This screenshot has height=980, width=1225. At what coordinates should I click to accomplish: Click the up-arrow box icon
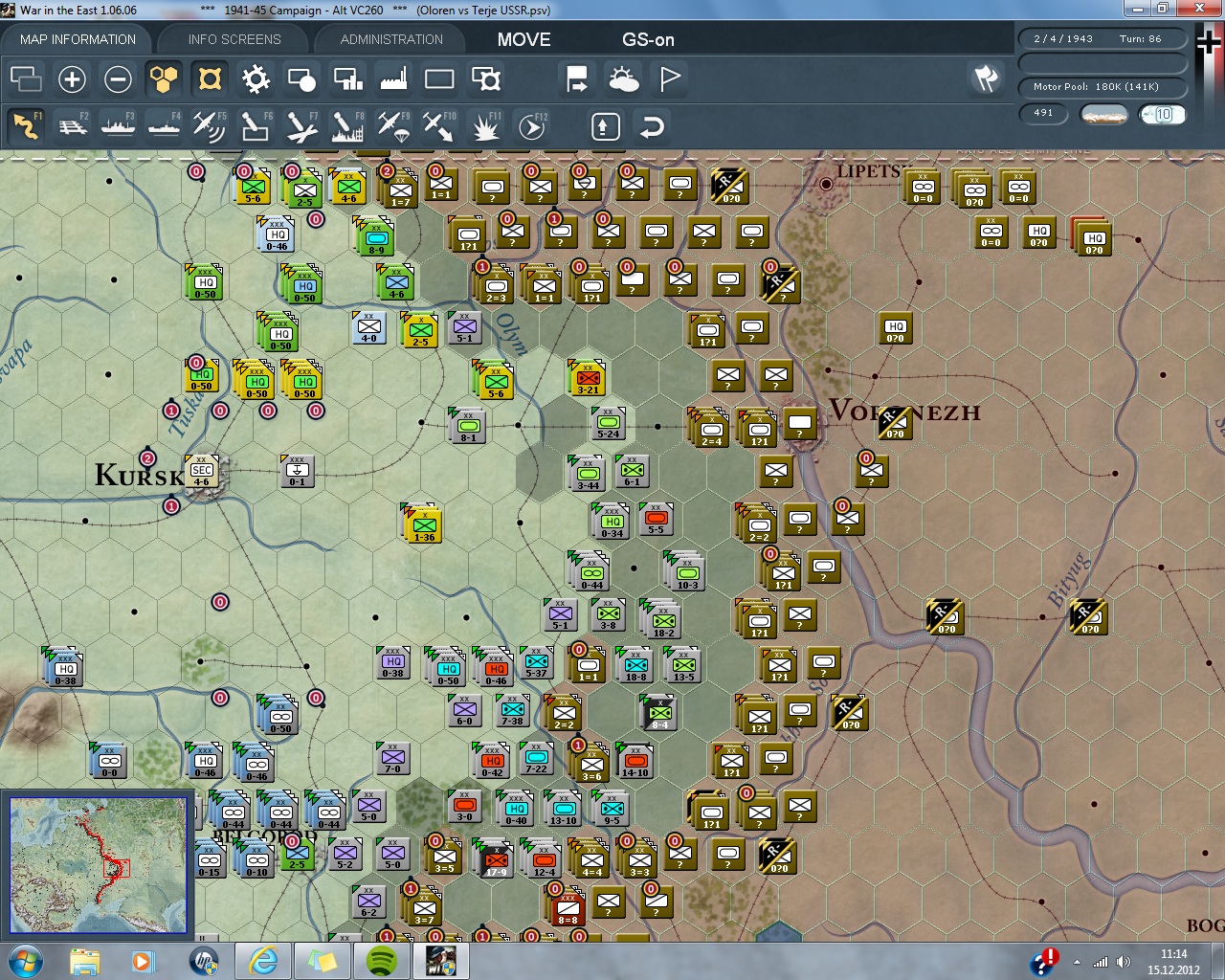pyautogui.click(x=605, y=126)
